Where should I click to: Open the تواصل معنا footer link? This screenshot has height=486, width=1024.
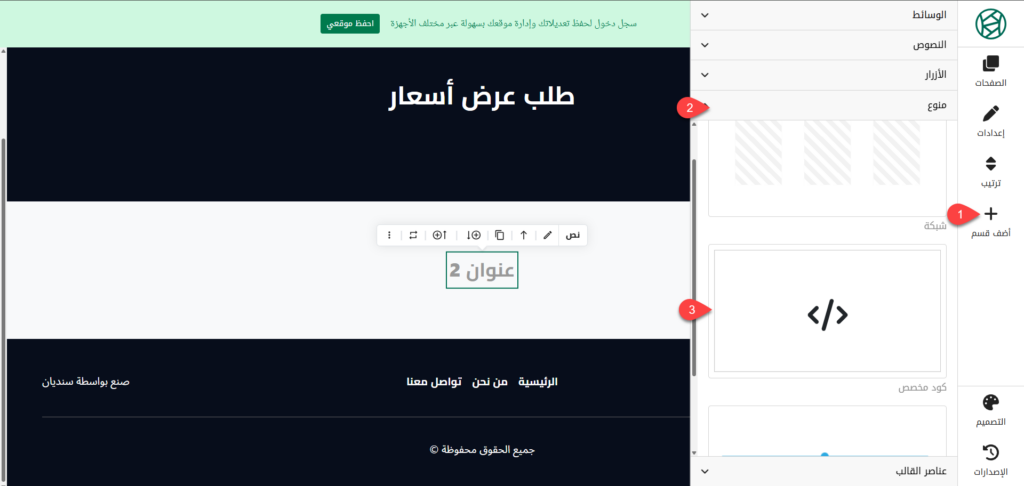pos(434,382)
